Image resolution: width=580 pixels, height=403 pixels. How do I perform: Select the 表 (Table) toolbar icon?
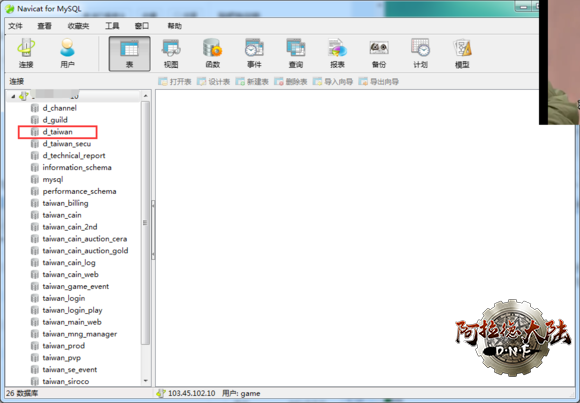tap(129, 53)
